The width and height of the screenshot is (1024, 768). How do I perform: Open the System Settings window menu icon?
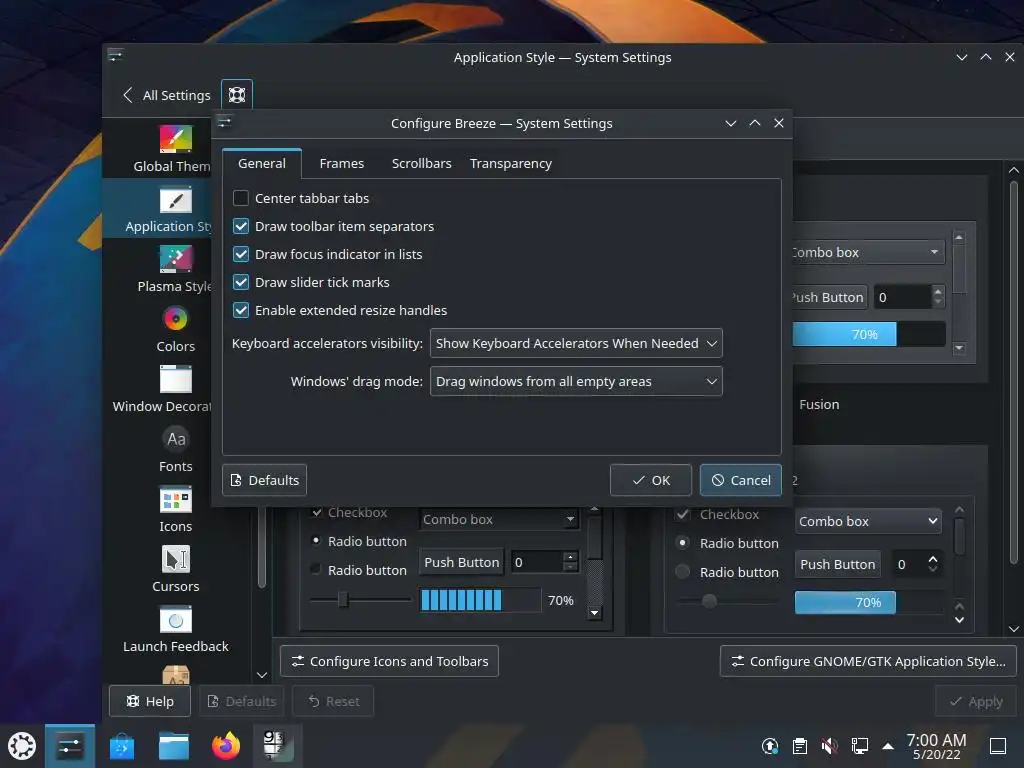pyautogui.click(x=116, y=56)
